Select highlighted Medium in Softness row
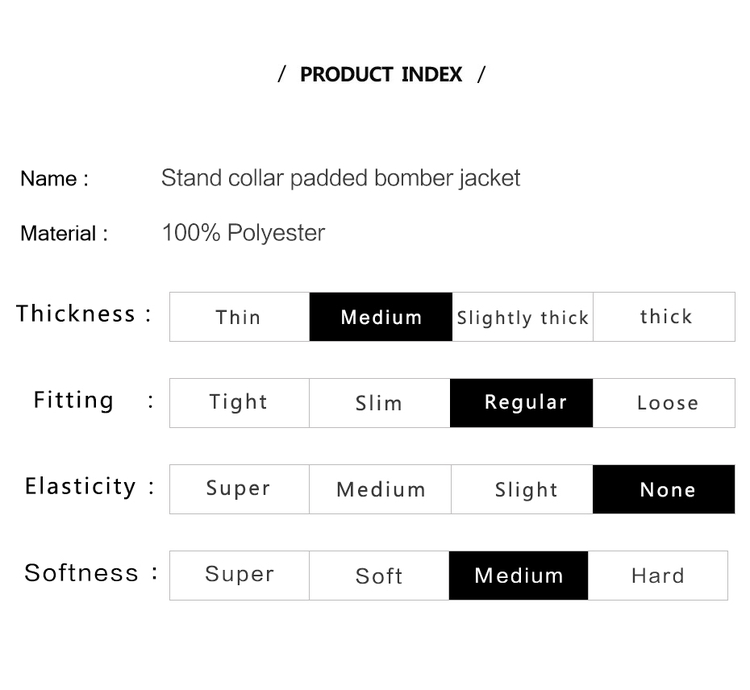750x690 pixels. point(518,576)
